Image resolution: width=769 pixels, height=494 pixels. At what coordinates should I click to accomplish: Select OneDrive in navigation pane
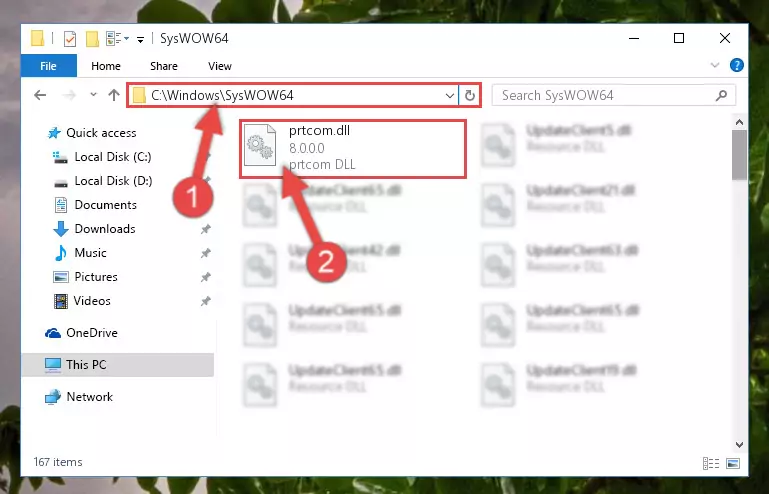81,333
